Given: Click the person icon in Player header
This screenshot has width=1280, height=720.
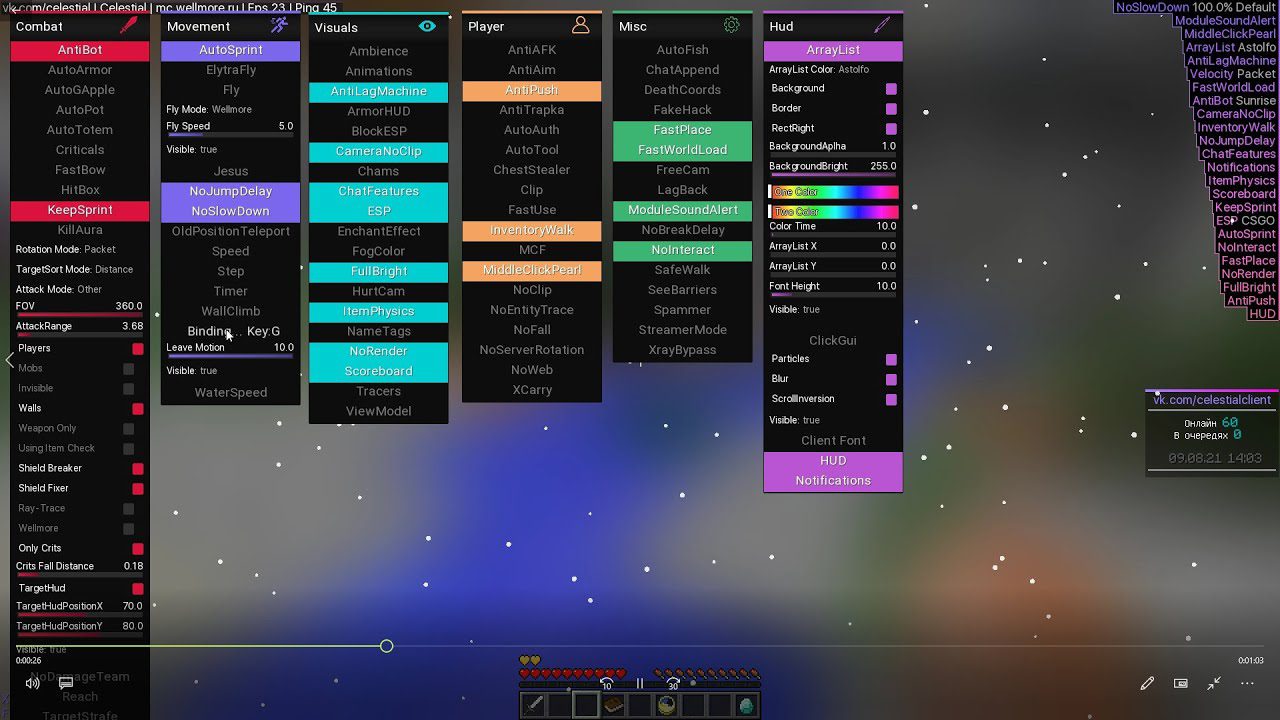Looking at the screenshot, I should [580, 26].
